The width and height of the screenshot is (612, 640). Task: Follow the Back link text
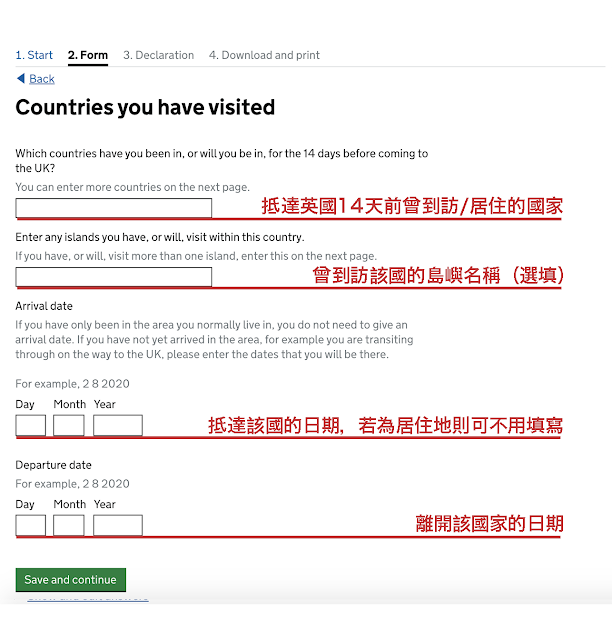(42, 79)
